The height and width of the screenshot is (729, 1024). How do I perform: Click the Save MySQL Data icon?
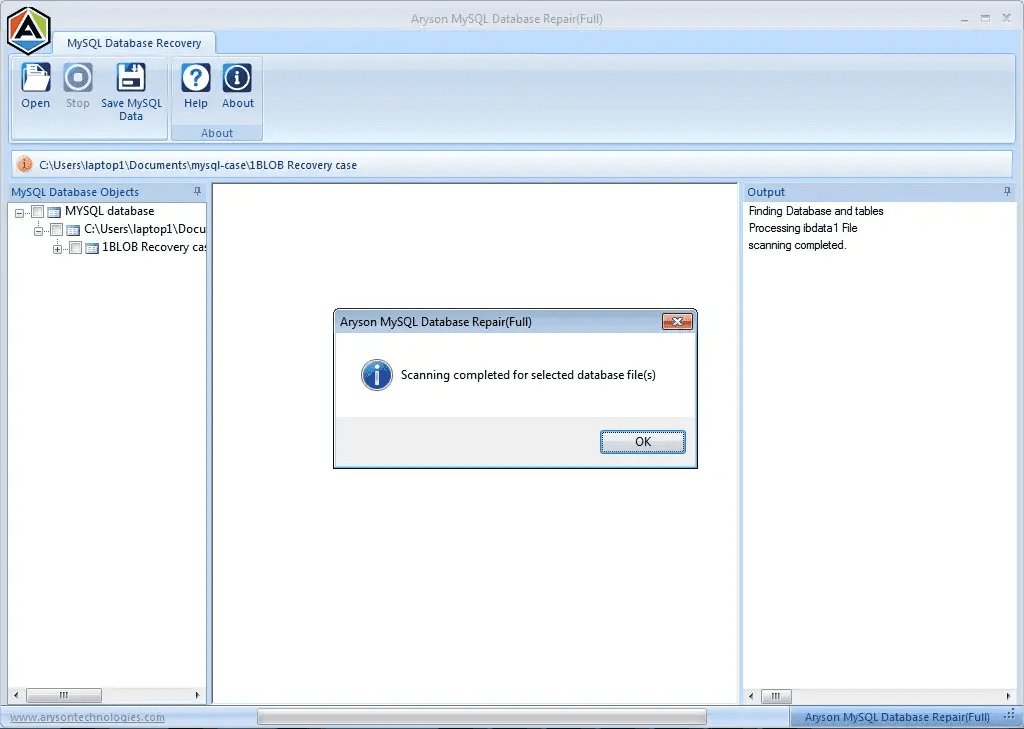point(131,78)
